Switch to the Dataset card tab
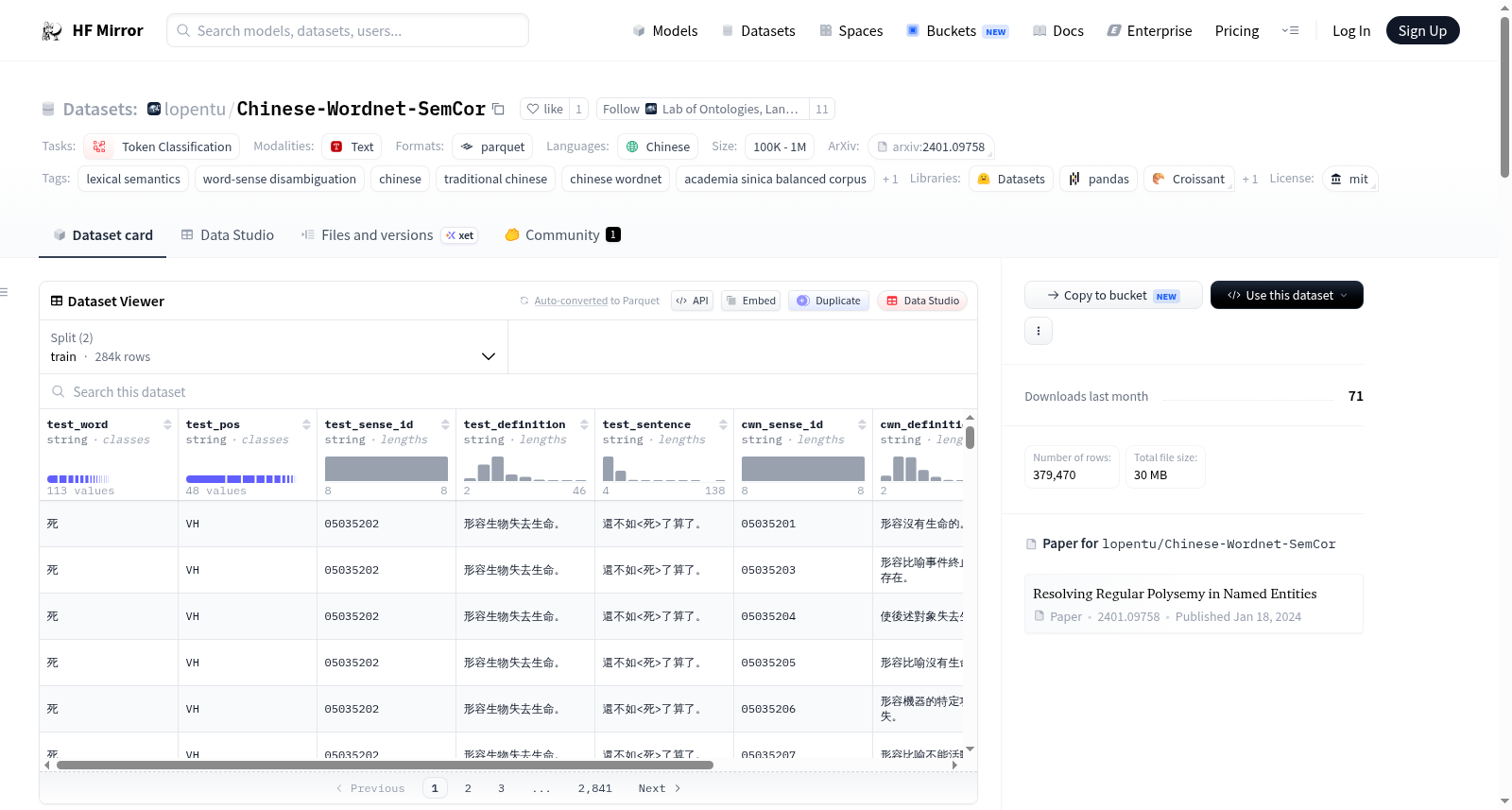 coord(102,235)
